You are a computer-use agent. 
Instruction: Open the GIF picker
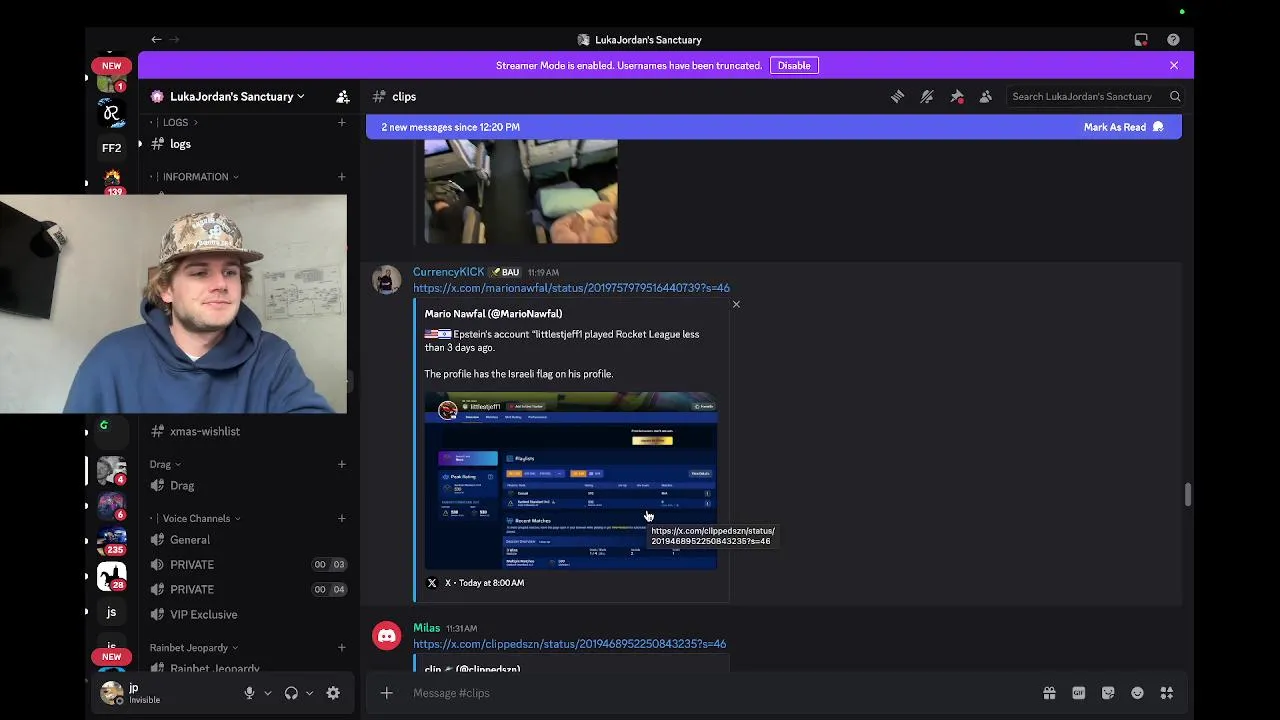[1079, 693]
